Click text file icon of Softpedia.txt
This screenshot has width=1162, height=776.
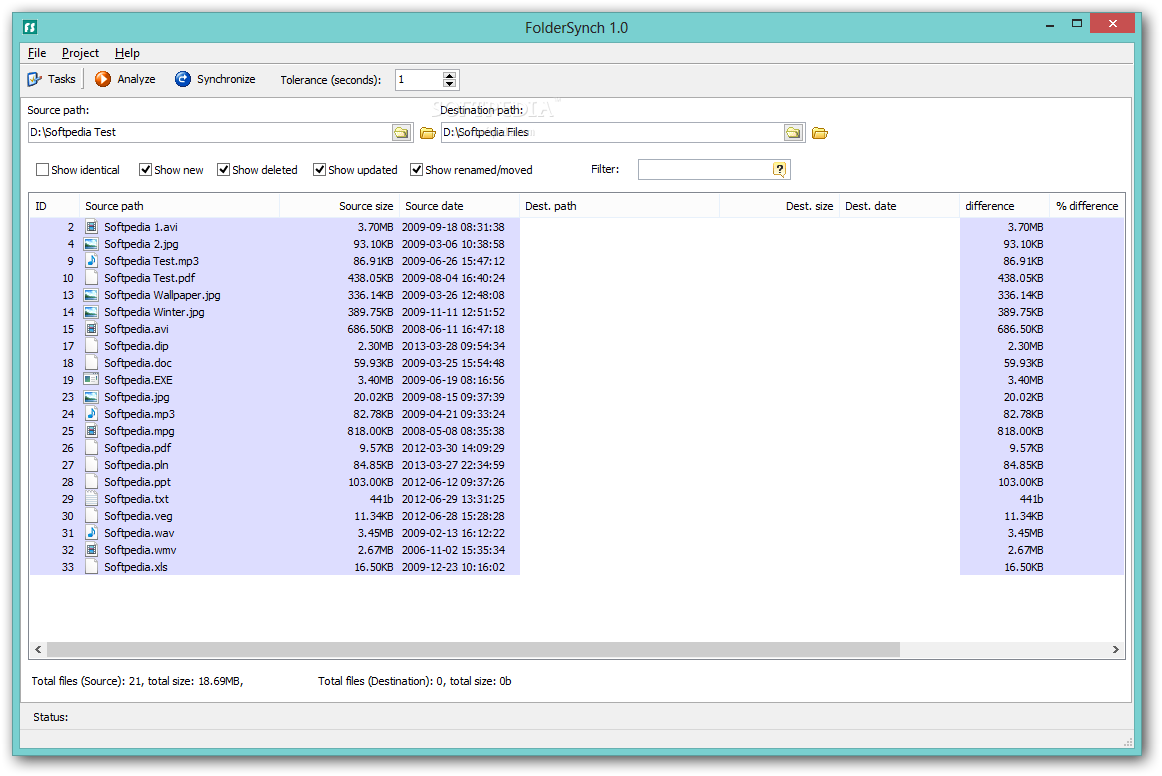coord(91,499)
